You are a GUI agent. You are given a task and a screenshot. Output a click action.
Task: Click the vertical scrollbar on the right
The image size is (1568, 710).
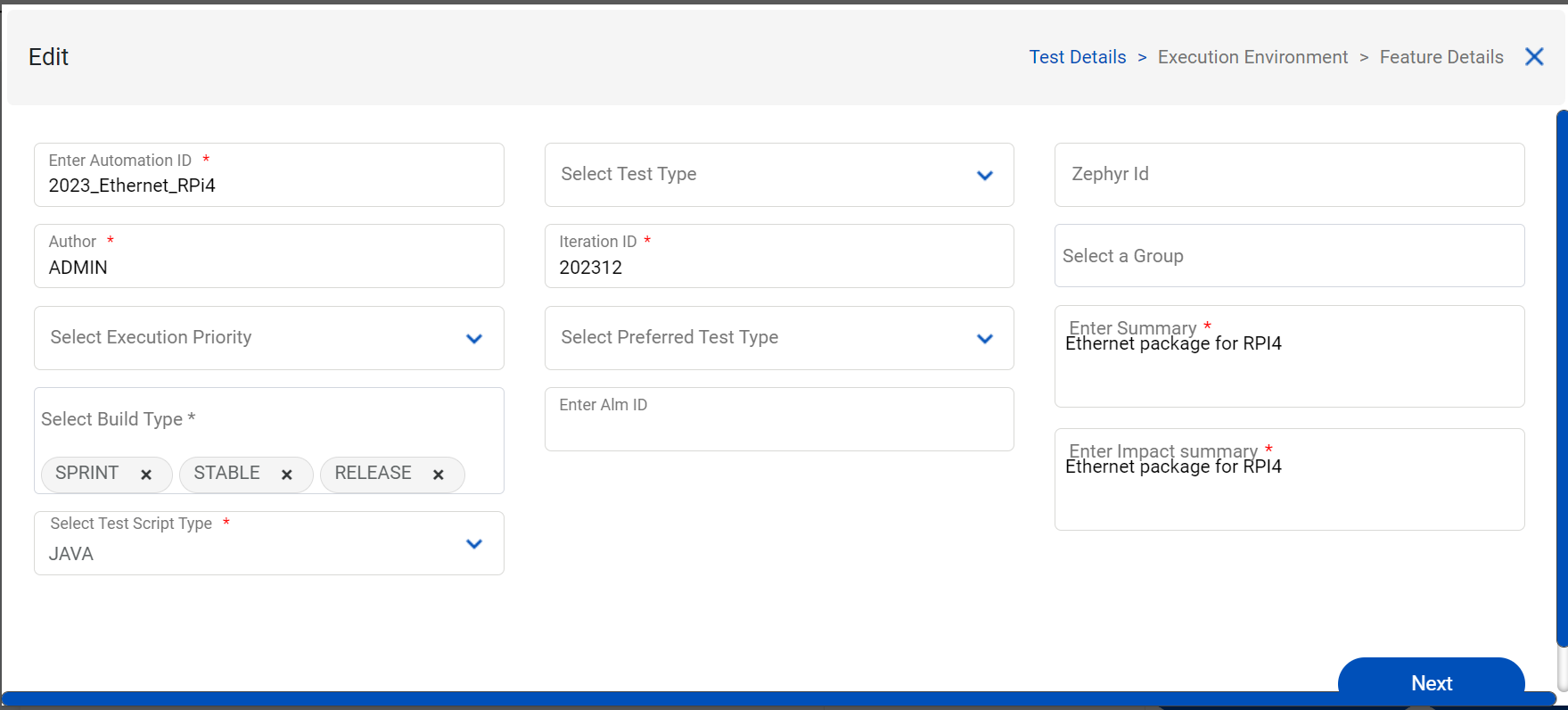point(1561,375)
